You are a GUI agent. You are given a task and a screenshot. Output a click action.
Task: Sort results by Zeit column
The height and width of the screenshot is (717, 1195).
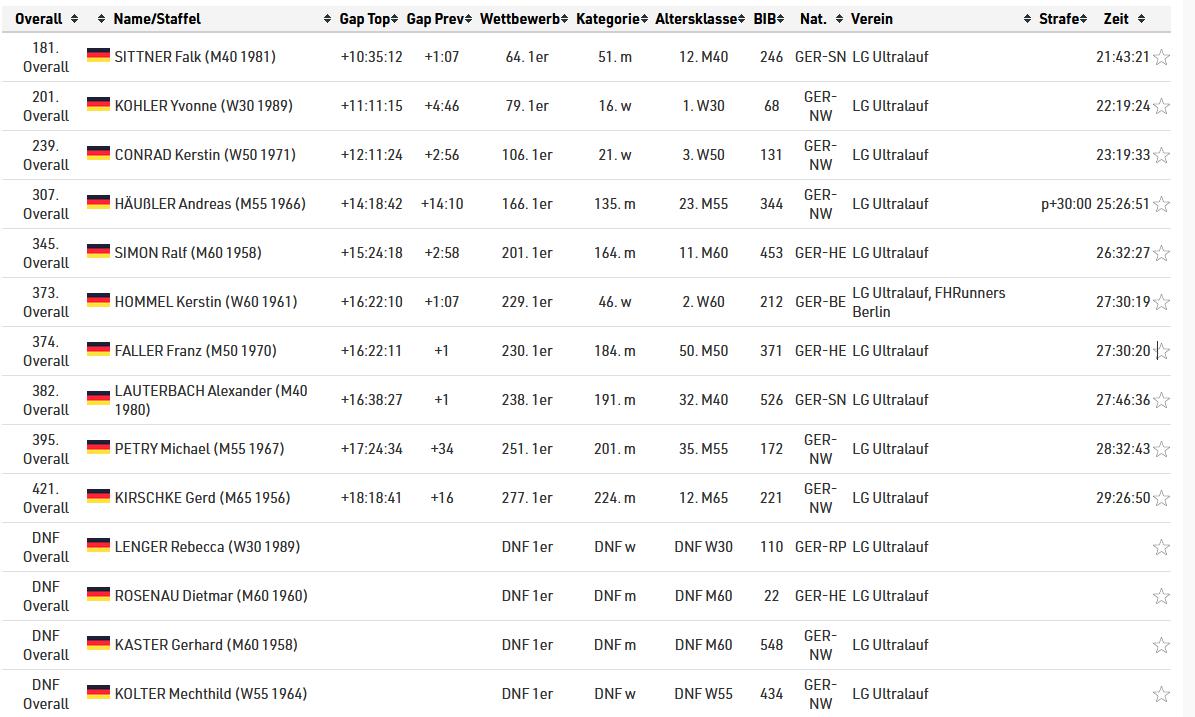(x=1116, y=19)
